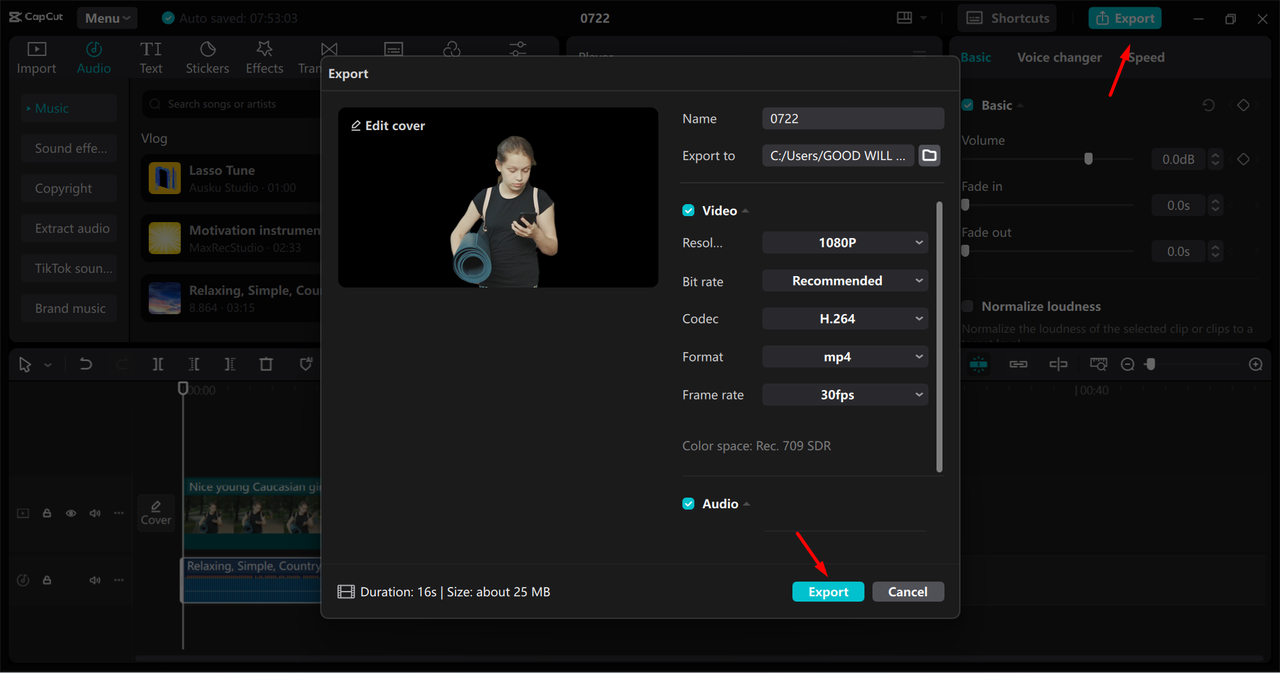
Task: Open the layout switcher icon in title bar
Action: 904,18
